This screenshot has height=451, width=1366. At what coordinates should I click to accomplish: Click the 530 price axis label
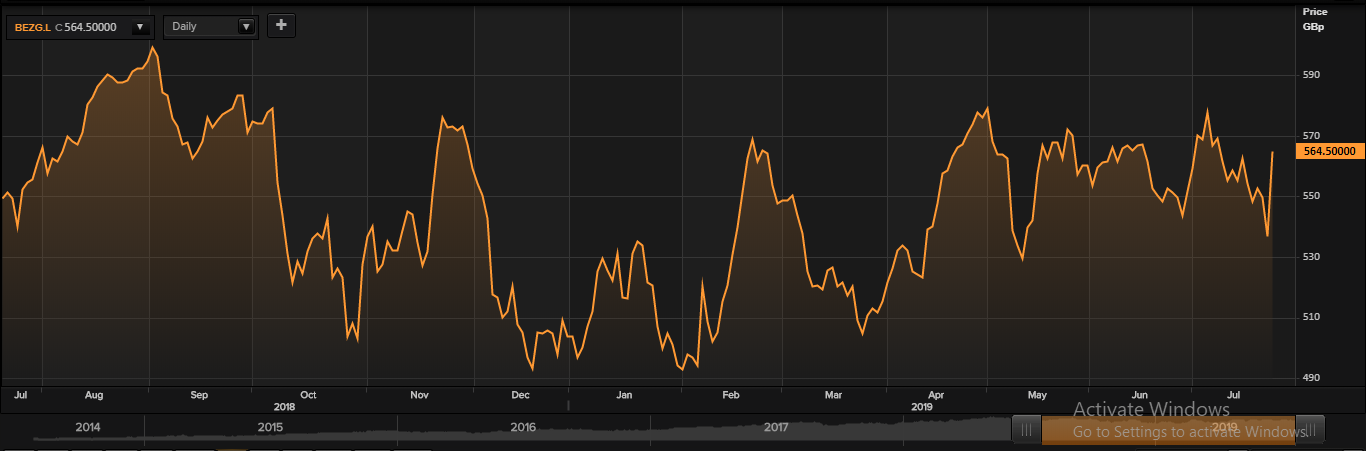(x=1311, y=257)
